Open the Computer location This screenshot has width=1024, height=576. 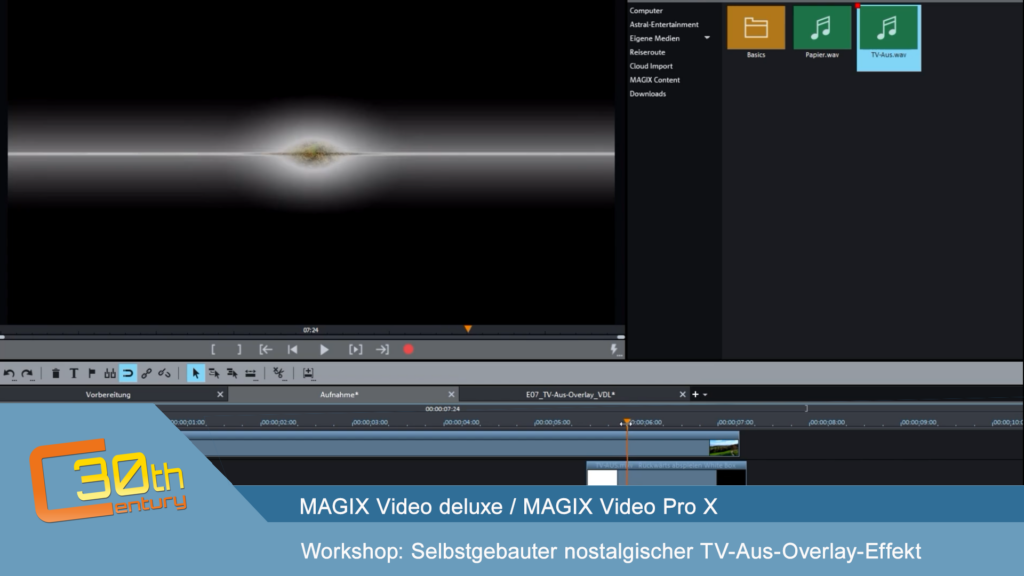[x=646, y=10]
